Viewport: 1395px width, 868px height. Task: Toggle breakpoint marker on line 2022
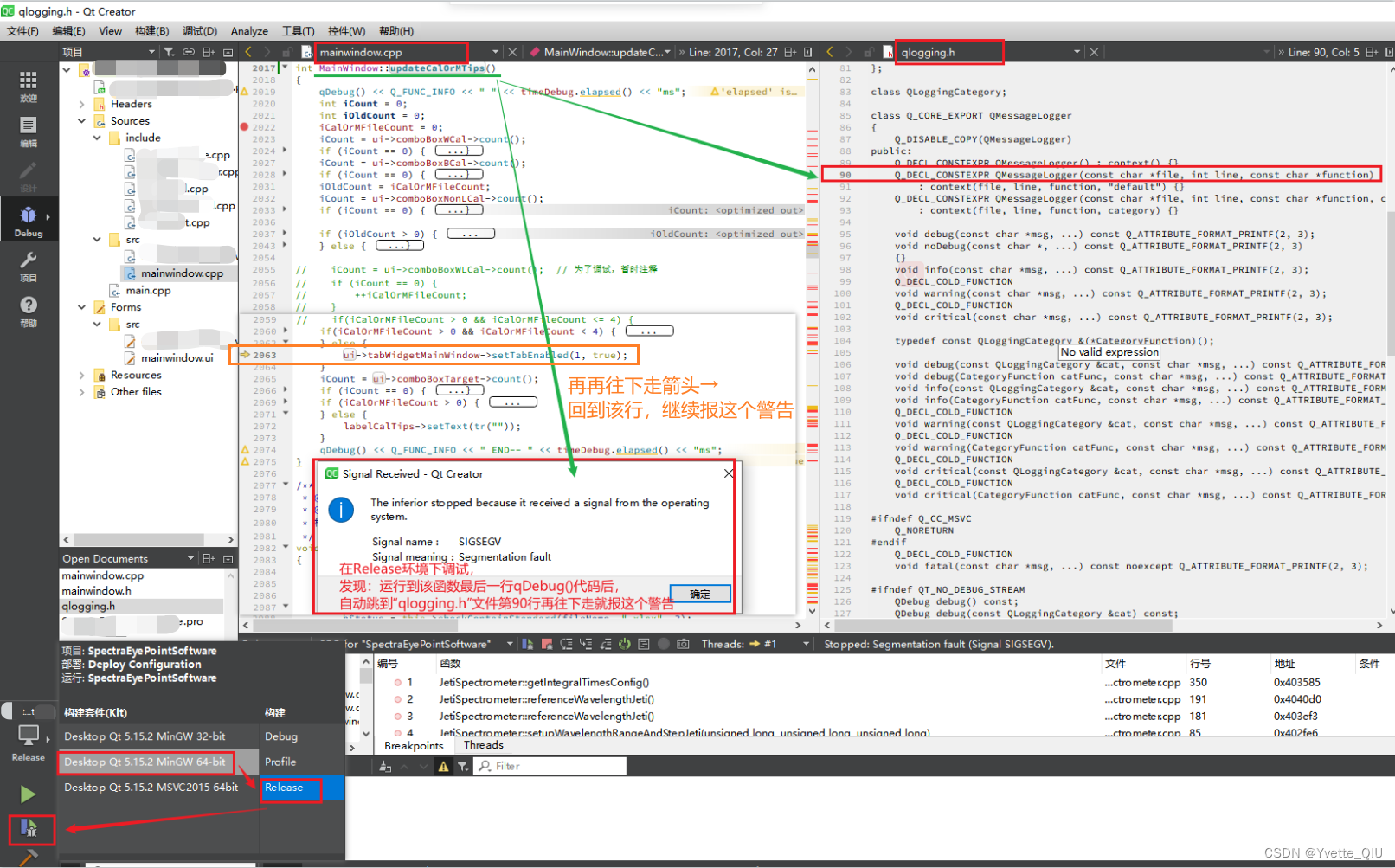tap(245, 127)
